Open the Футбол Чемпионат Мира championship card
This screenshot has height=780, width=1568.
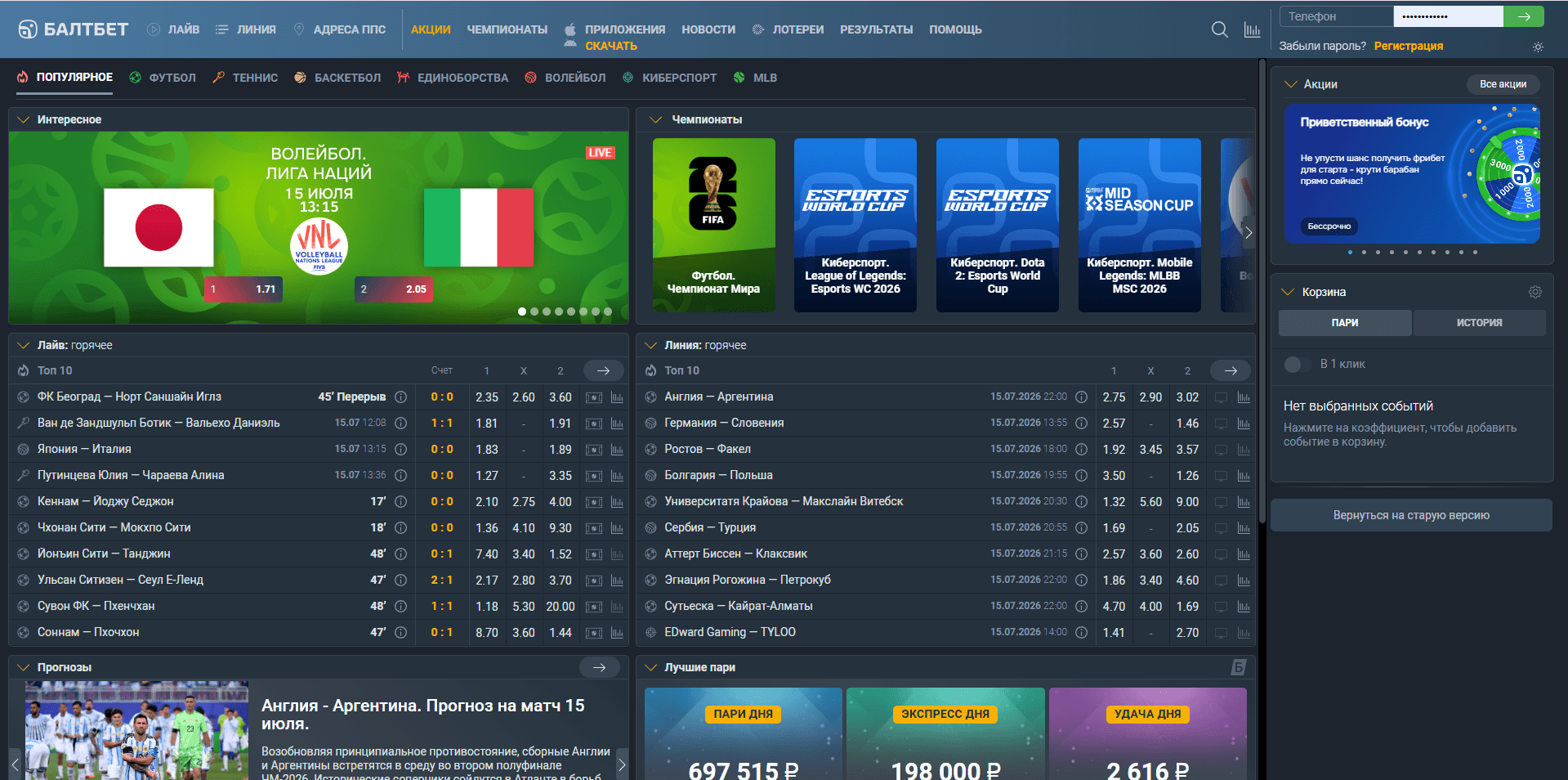pos(713,225)
